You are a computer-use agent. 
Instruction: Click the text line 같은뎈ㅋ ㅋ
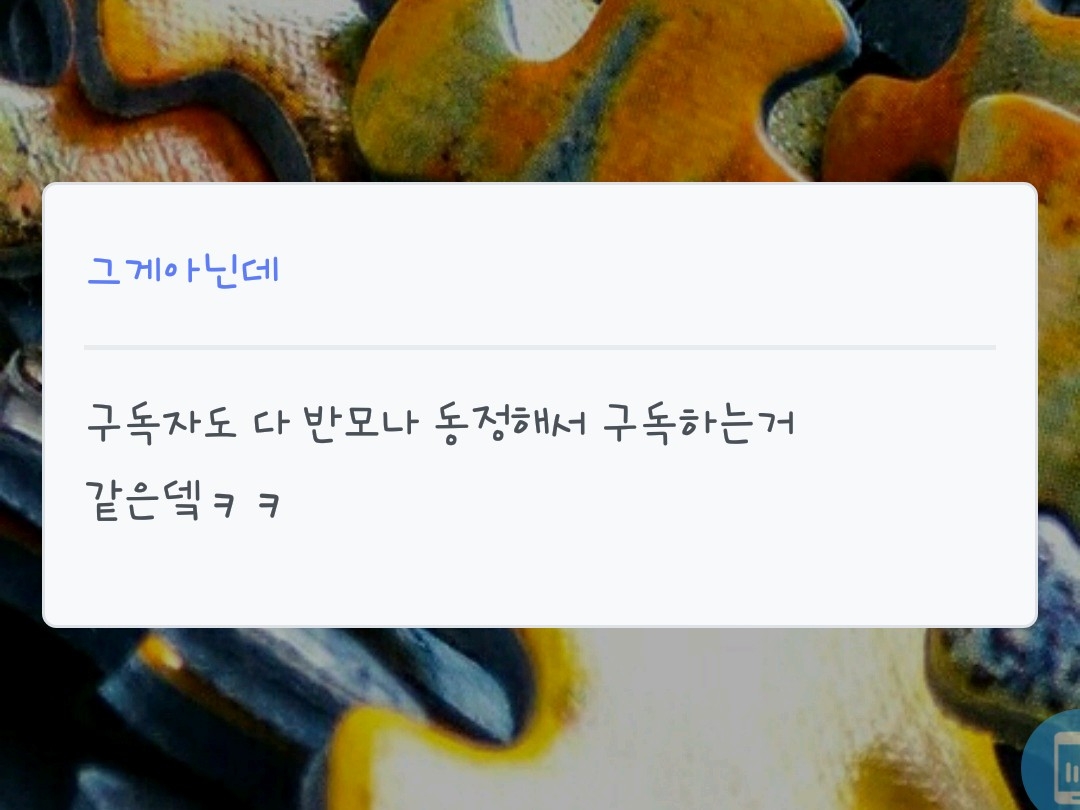tap(183, 501)
